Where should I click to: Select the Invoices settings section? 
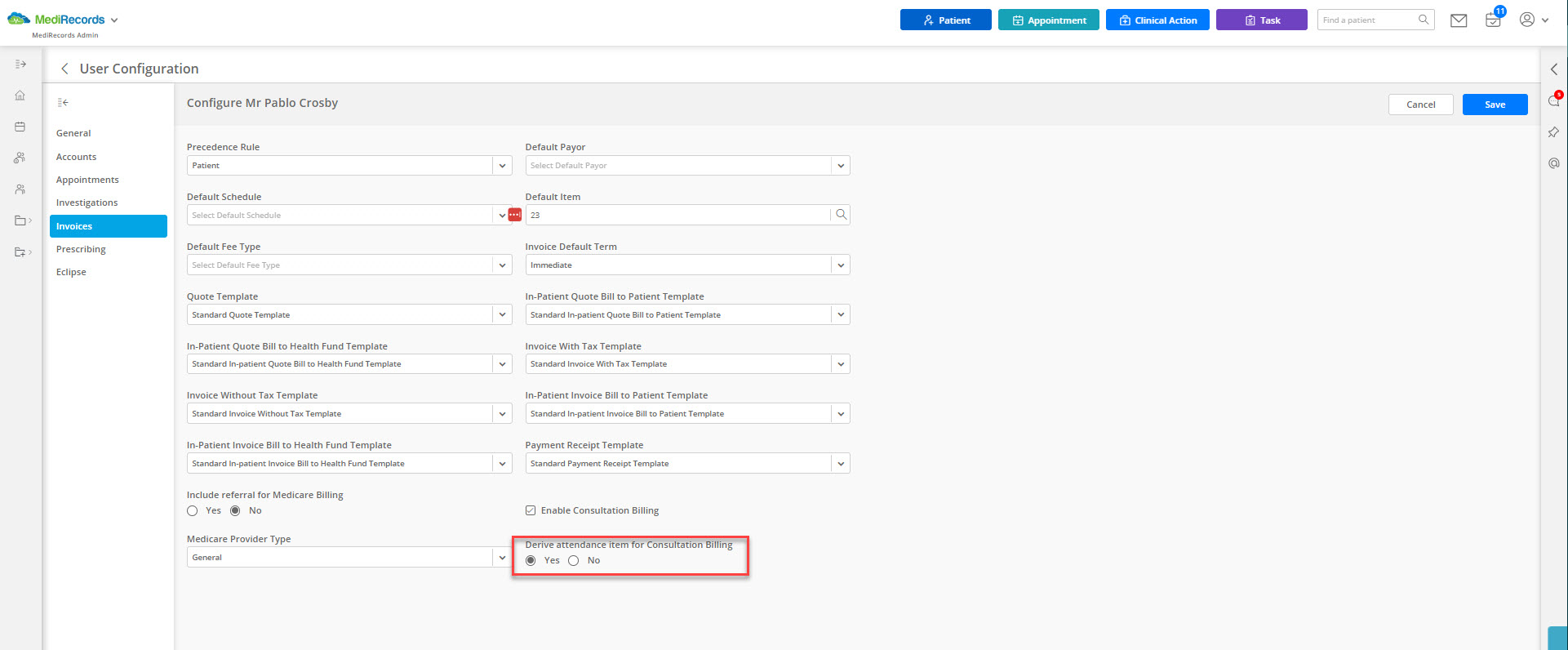tap(109, 226)
